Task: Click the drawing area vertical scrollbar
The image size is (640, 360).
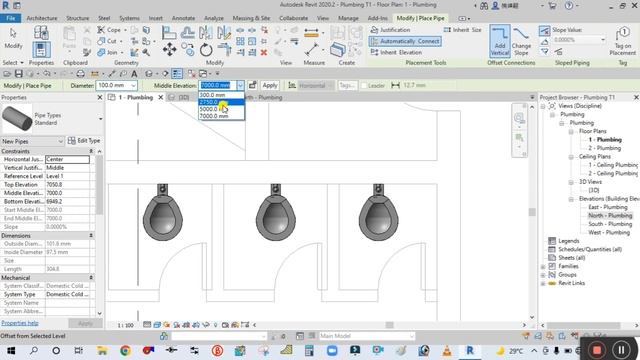Action: [531, 211]
